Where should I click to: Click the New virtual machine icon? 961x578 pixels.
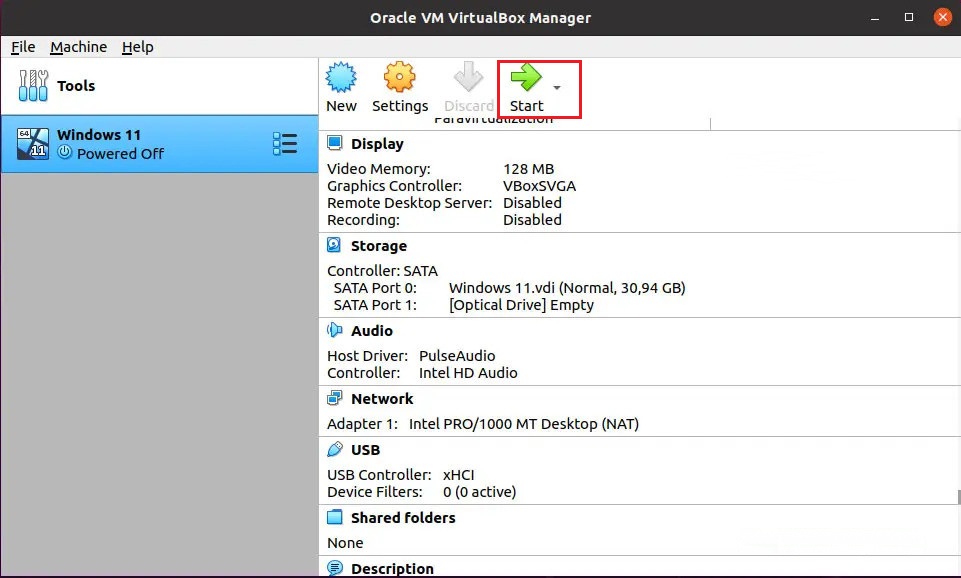pos(341,78)
